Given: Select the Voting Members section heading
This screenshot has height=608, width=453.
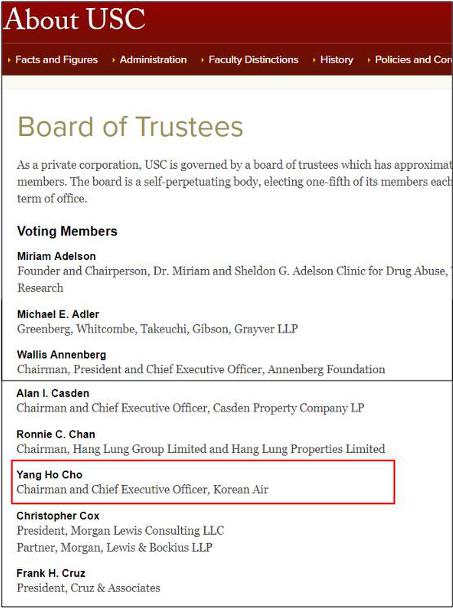Looking at the screenshot, I should coord(67,231).
